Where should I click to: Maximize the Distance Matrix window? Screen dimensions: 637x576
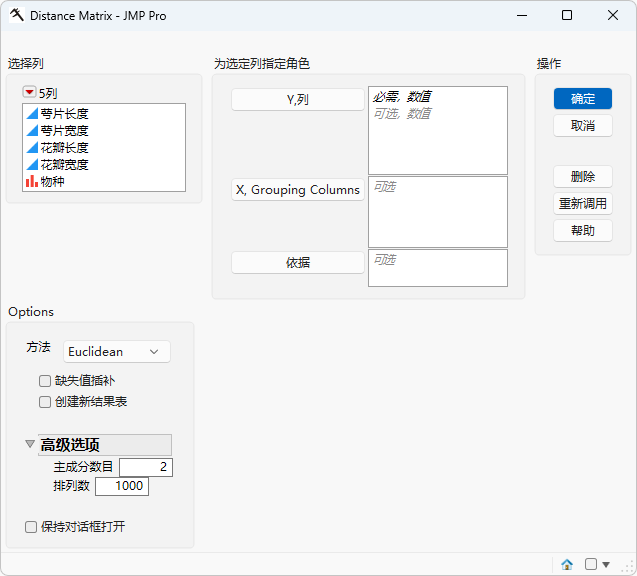tap(567, 15)
